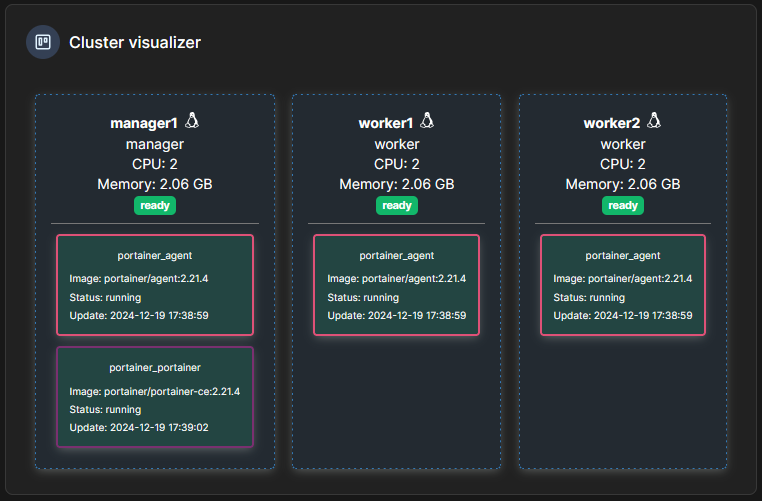Image resolution: width=762 pixels, height=501 pixels.
Task: Click the Linux penguin icon beside manager1
Action: [192, 120]
